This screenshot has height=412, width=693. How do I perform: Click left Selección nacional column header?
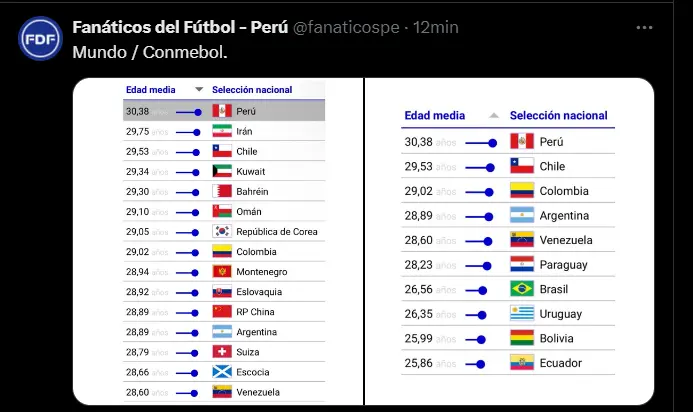252,90
